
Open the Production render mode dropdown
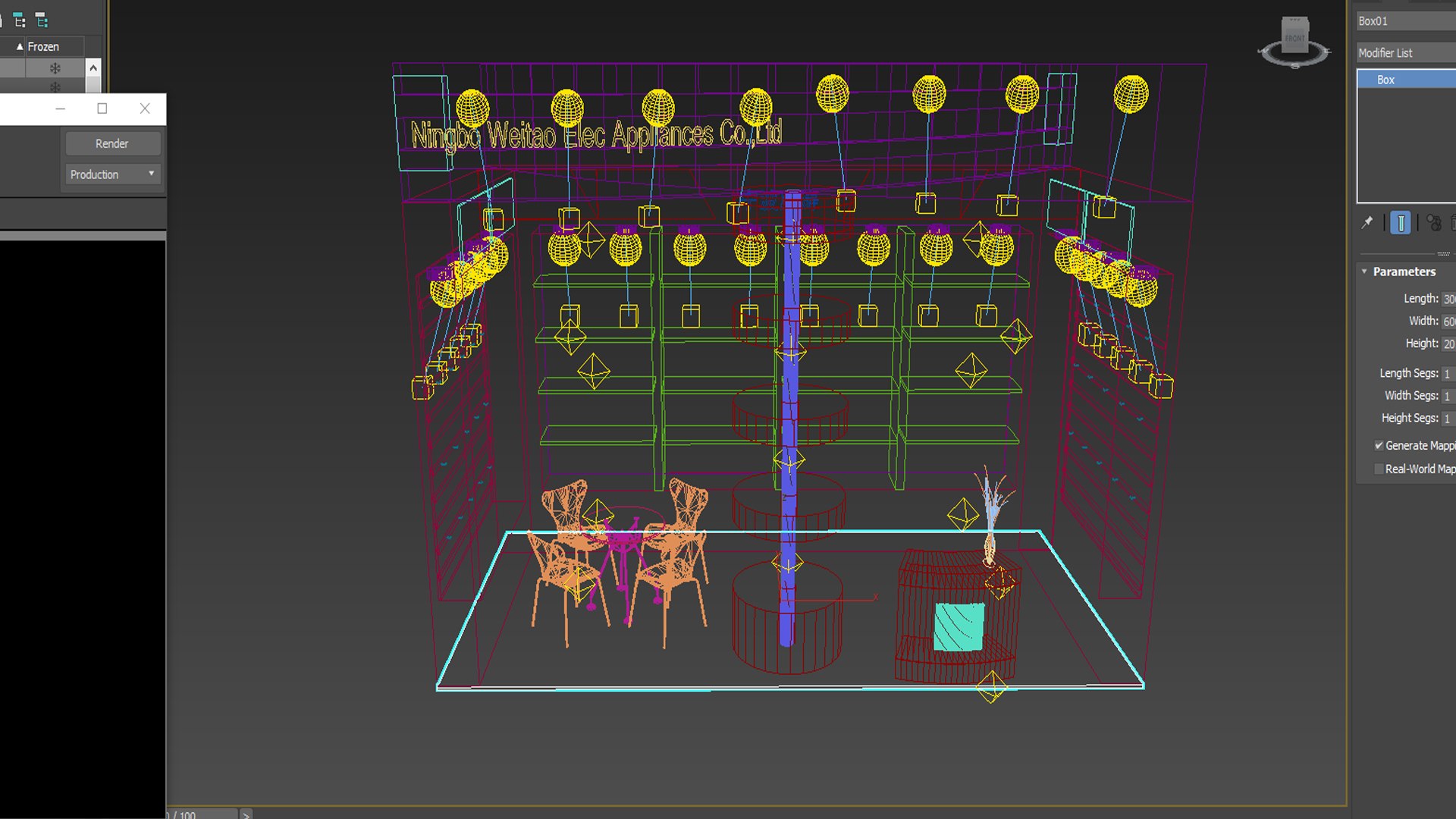(112, 174)
